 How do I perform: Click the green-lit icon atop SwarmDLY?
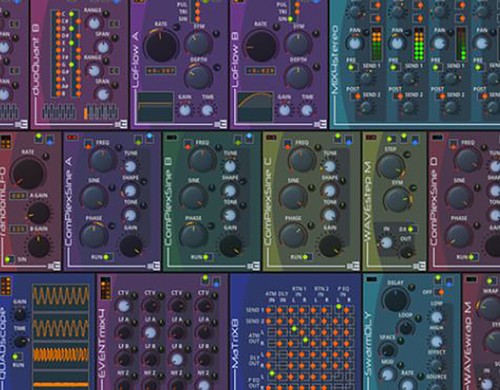(438, 279)
